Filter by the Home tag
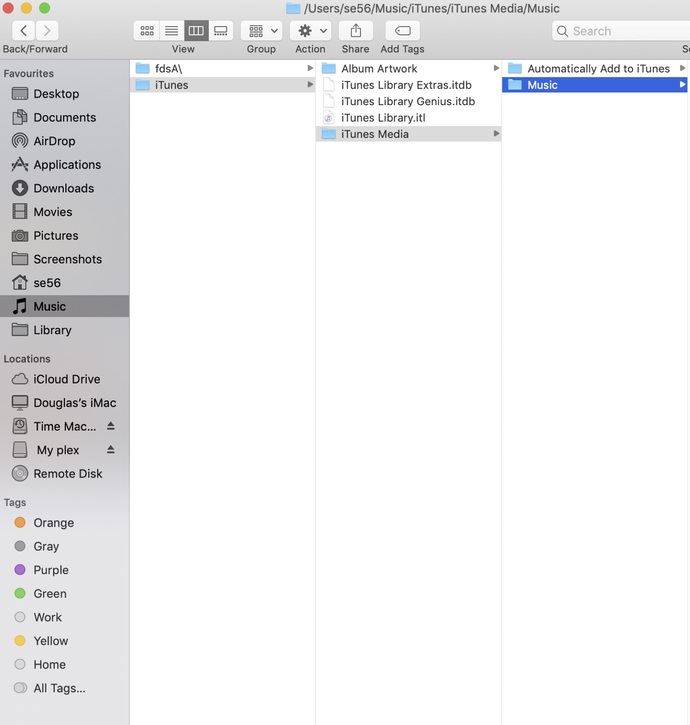 coord(64,664)
